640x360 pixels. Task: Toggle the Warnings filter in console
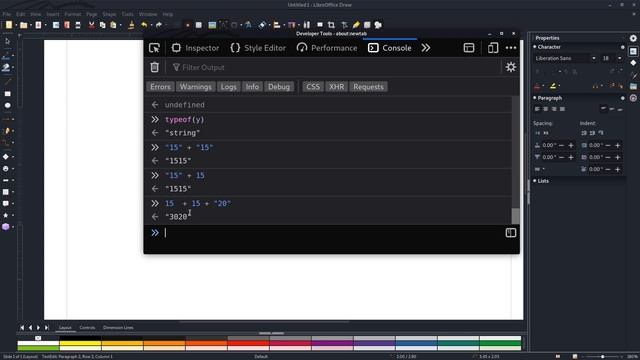(196, 87)
